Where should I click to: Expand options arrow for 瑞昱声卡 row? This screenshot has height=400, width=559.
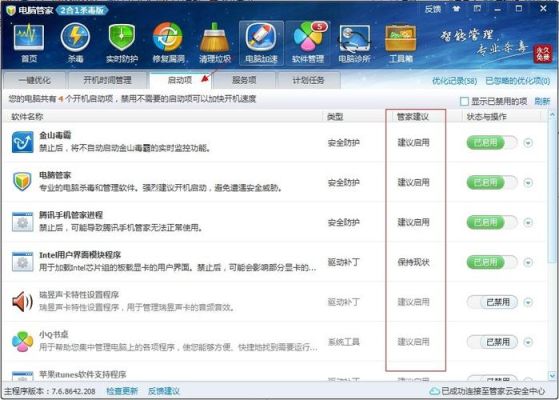tap(528, 303)
